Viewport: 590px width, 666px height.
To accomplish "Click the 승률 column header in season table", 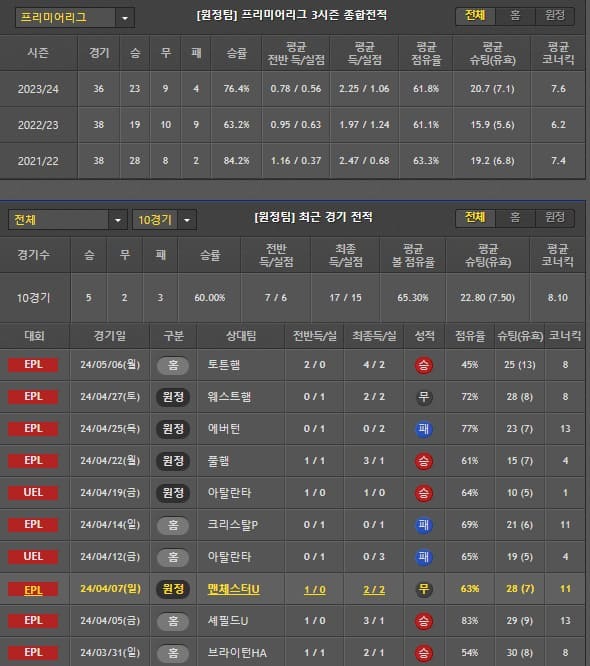I will click(x=236, y=53).
